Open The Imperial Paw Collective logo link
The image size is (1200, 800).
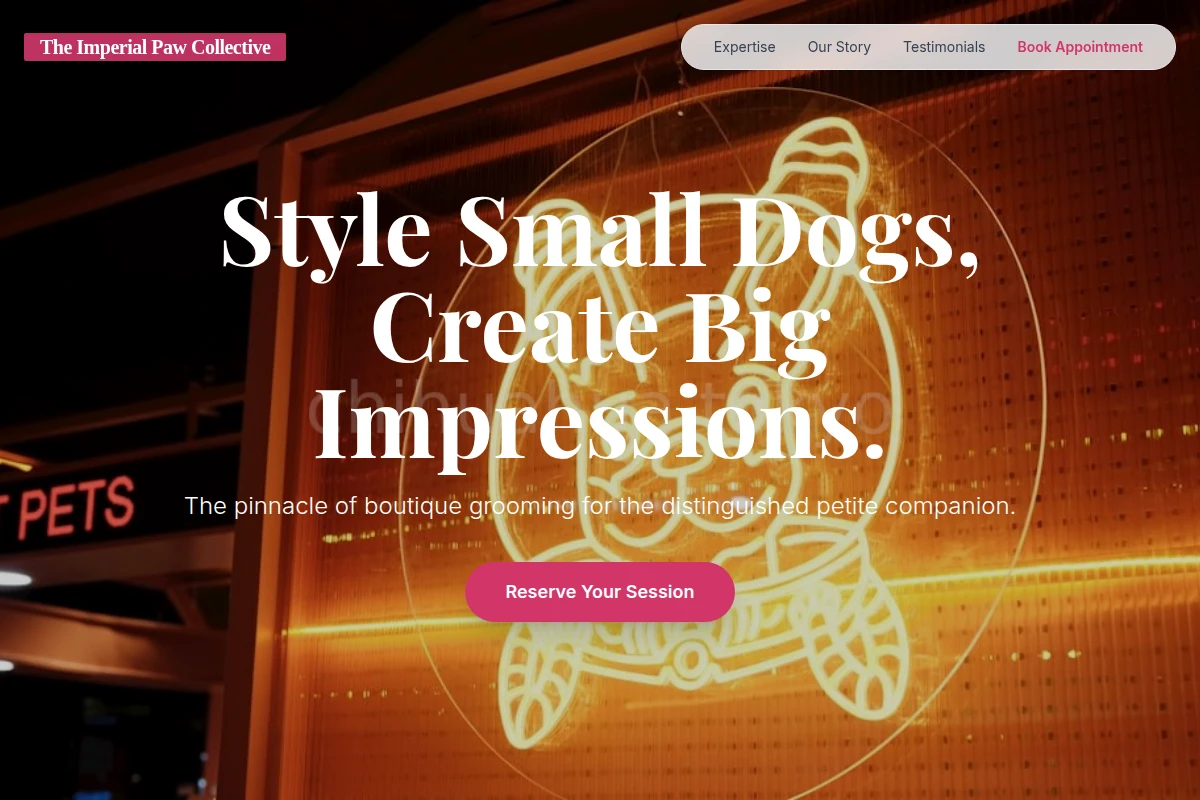click(x=155, y=47)
